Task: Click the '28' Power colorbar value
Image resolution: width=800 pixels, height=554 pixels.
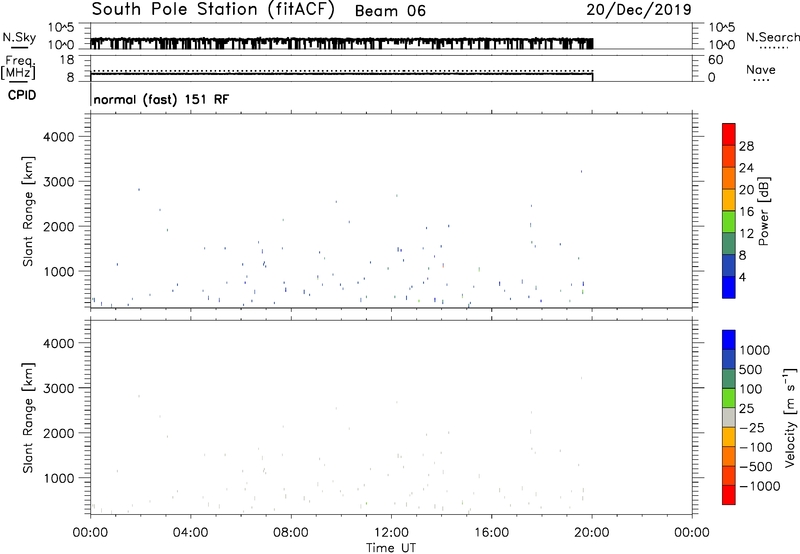Action: [746, 146]
